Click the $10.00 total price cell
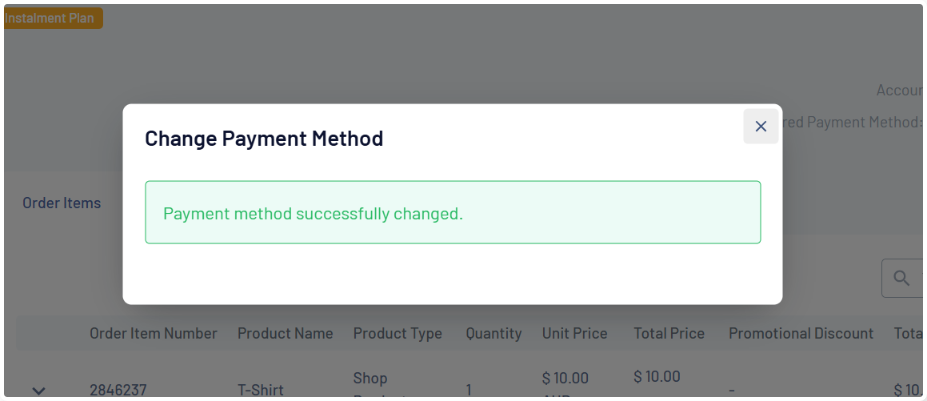The width and height of the screenshot is (927, 401). [x=657, y=377]
